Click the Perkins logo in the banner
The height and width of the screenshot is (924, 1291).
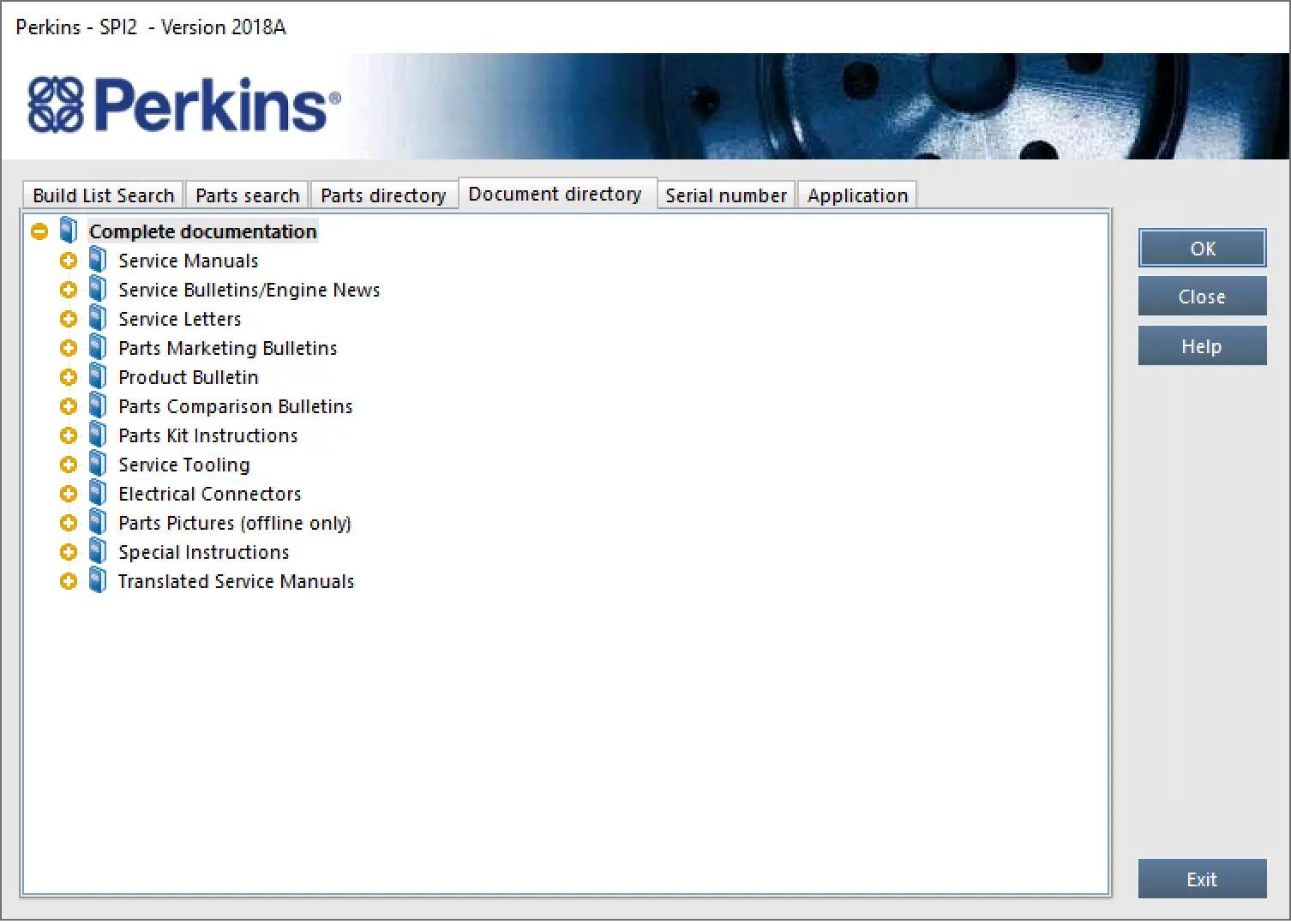pyautogui.click(x=183, y=105)
